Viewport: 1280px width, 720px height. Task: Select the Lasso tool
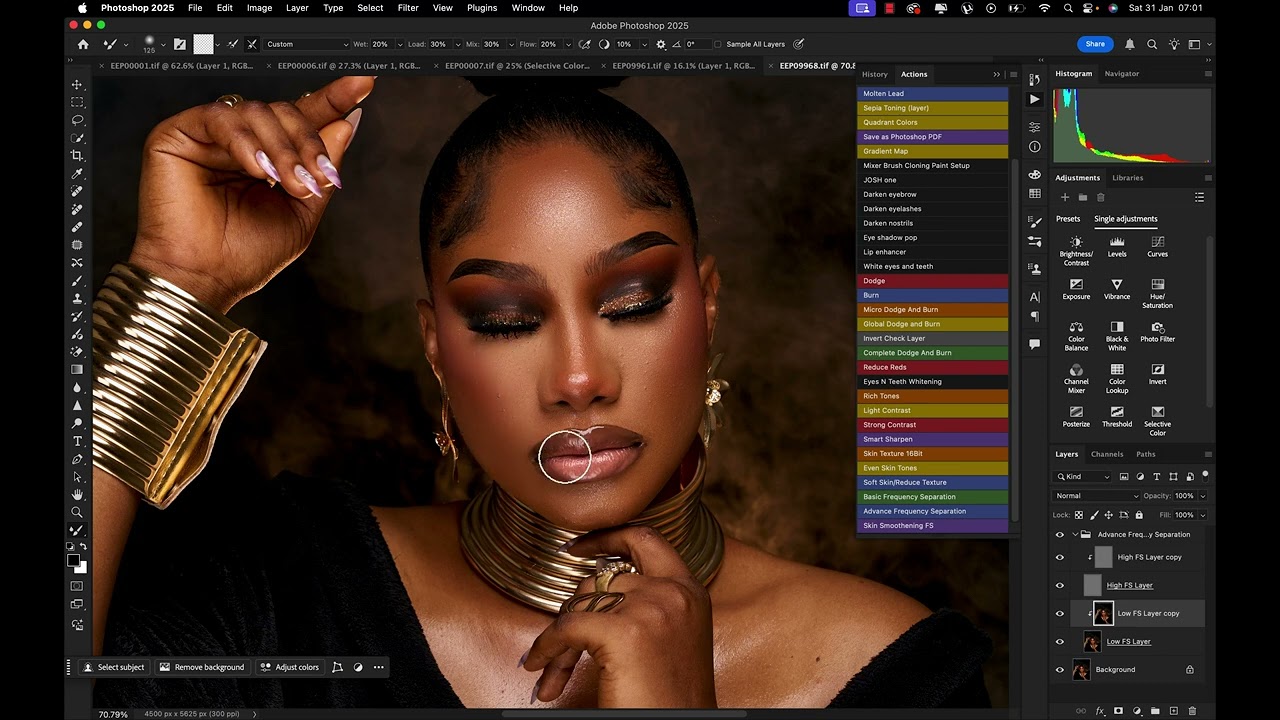(x=77, y=120)
